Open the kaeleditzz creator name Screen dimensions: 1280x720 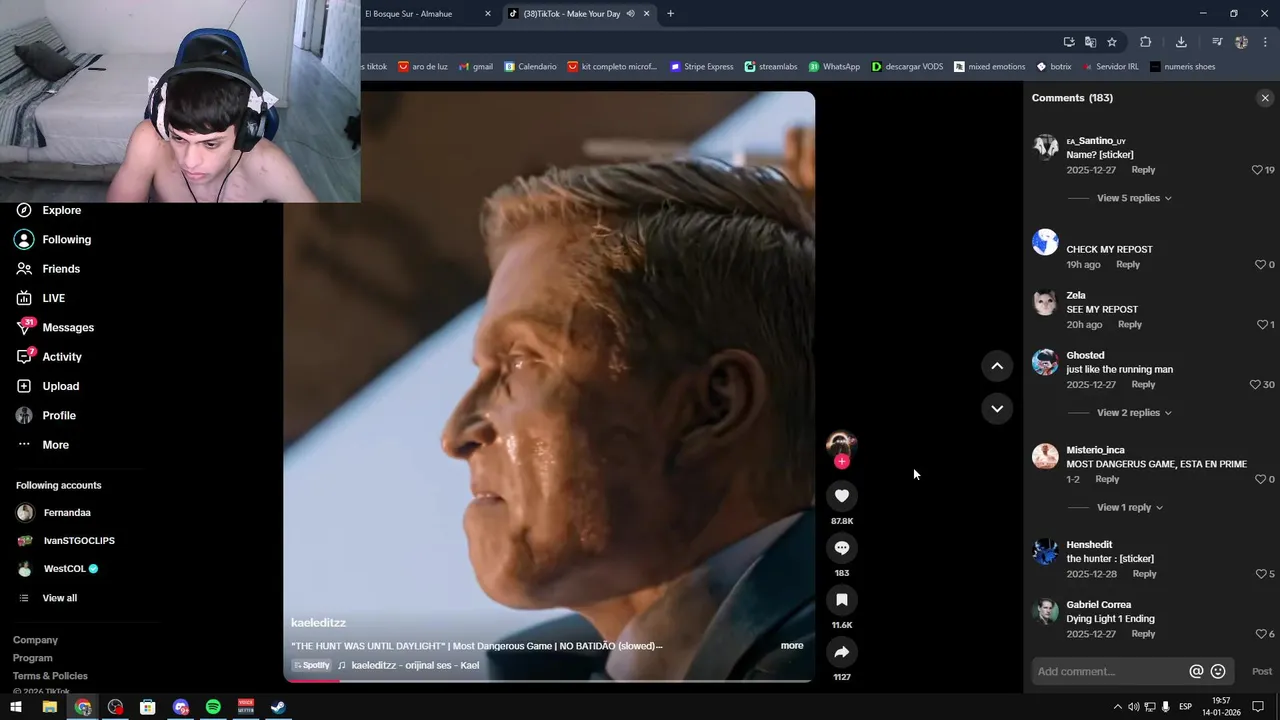[x=318, y=623]
